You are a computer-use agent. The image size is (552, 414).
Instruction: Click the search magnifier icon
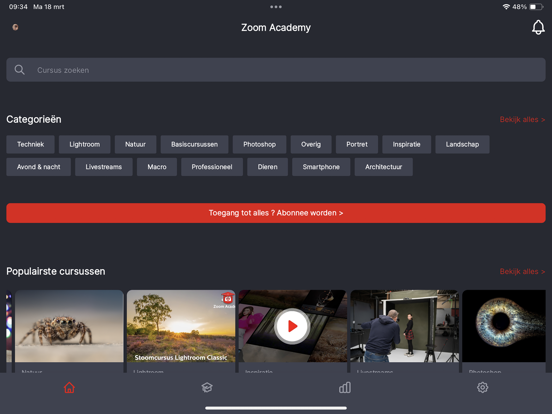pyautogui.click(x=19, y=70)
